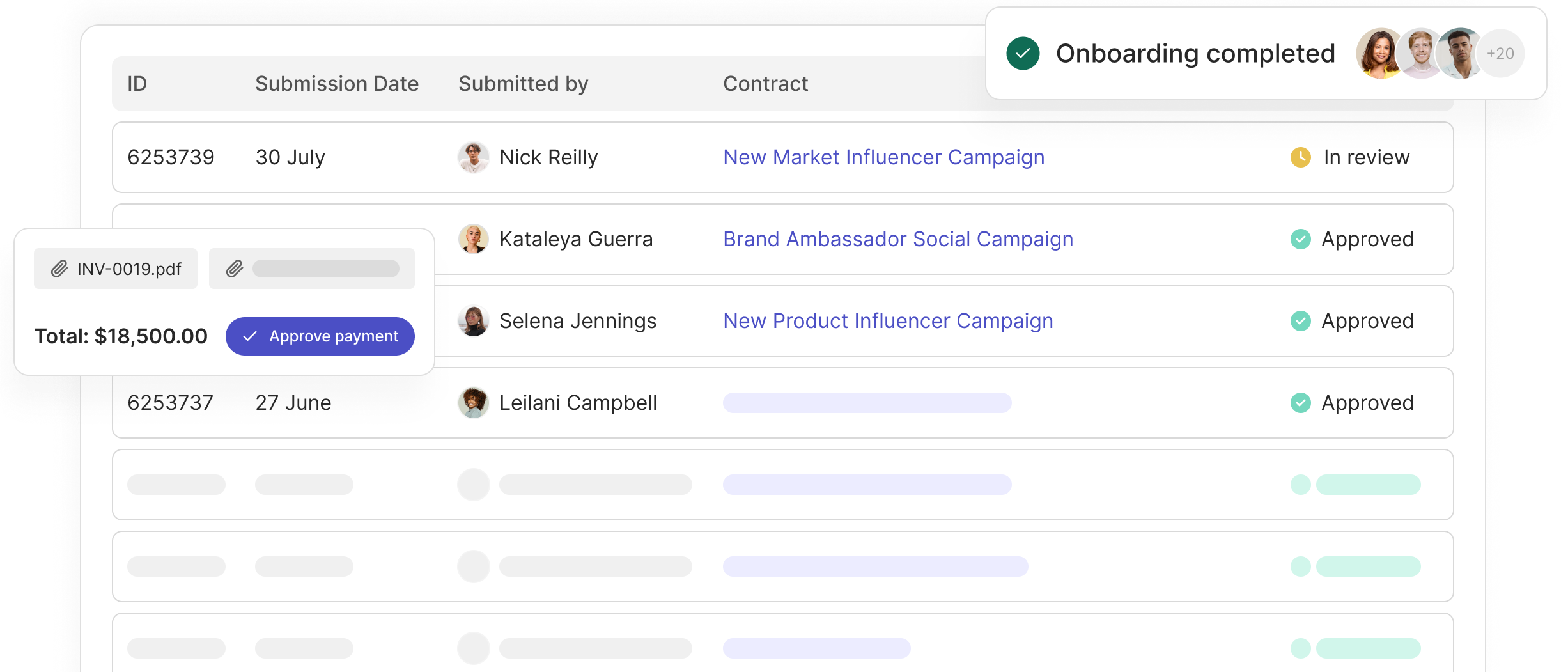This screenshot has width=1568, height=672.
Task: Click the +20 more users badge
Action: click(x=1500, y=54)
